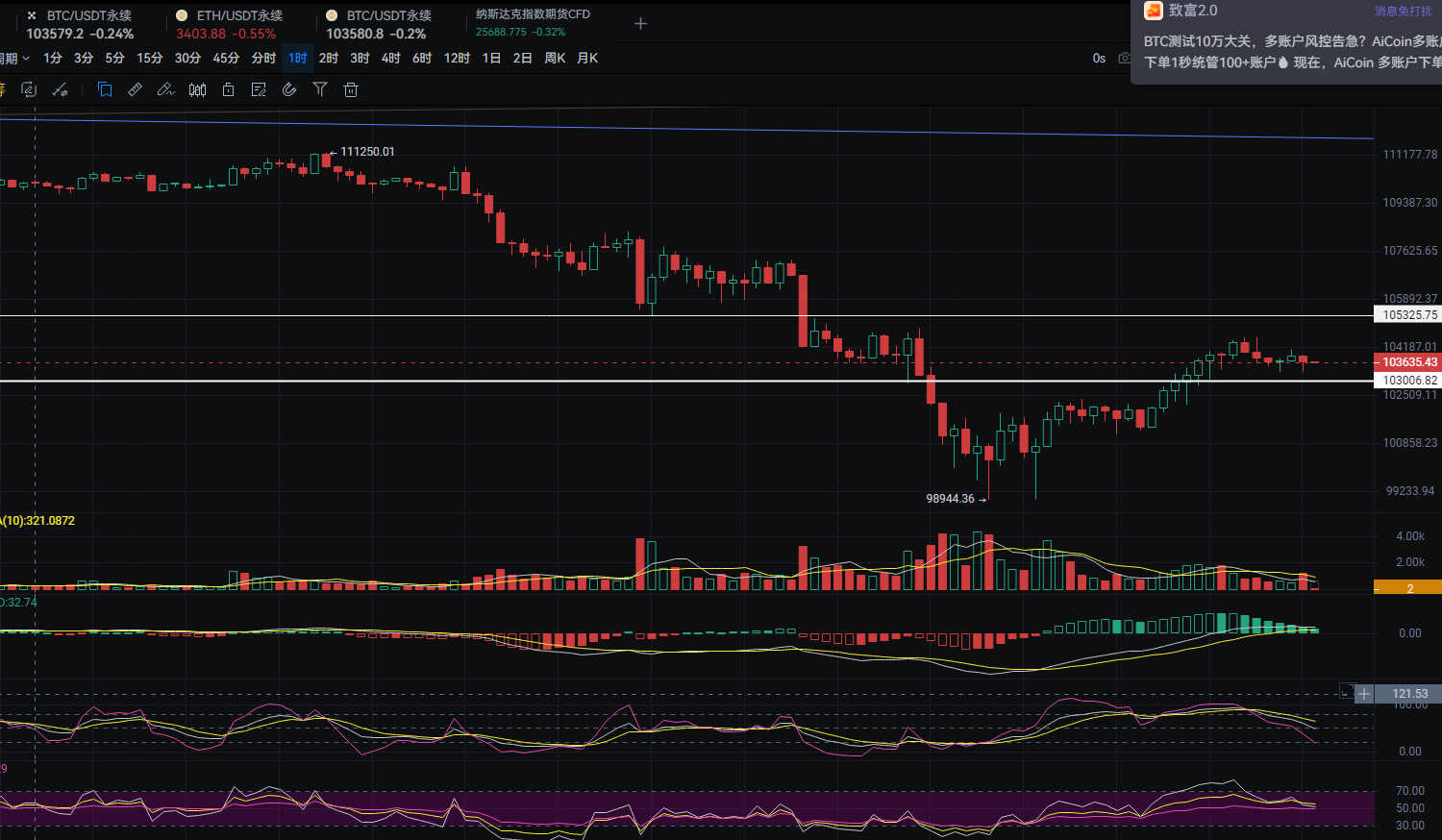
Task: Take a chart screenshot with camera icon
Action: tap(1124, 59)
